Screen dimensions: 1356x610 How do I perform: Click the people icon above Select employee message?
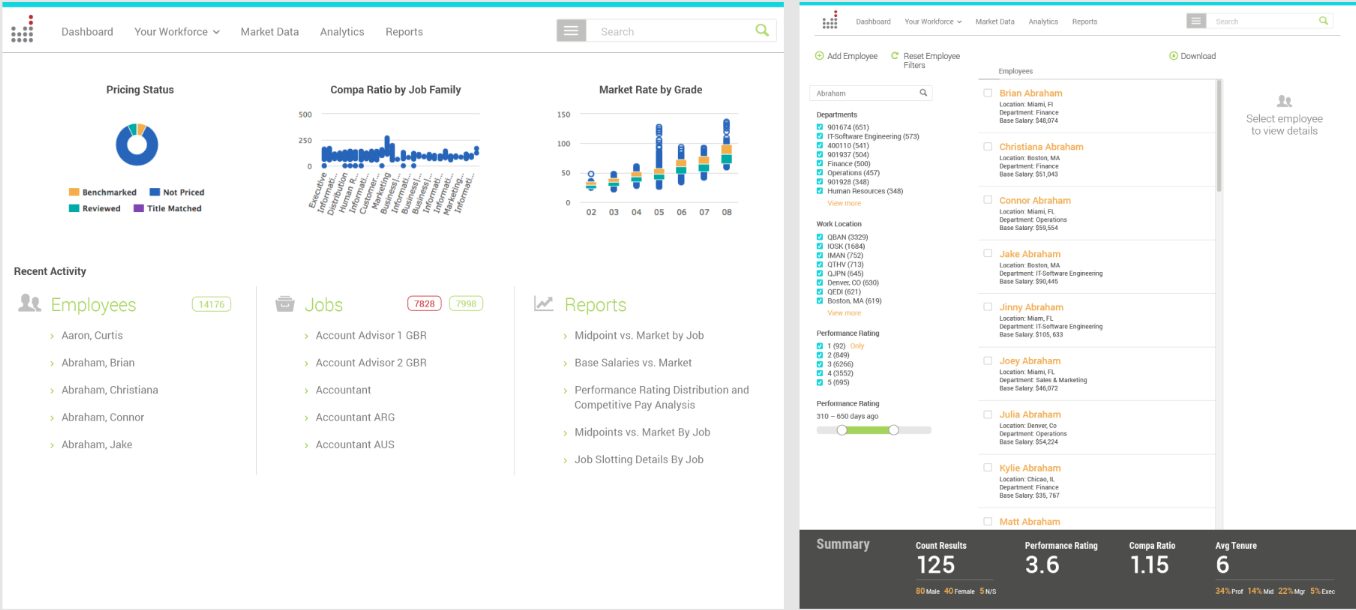(1284, 101)
